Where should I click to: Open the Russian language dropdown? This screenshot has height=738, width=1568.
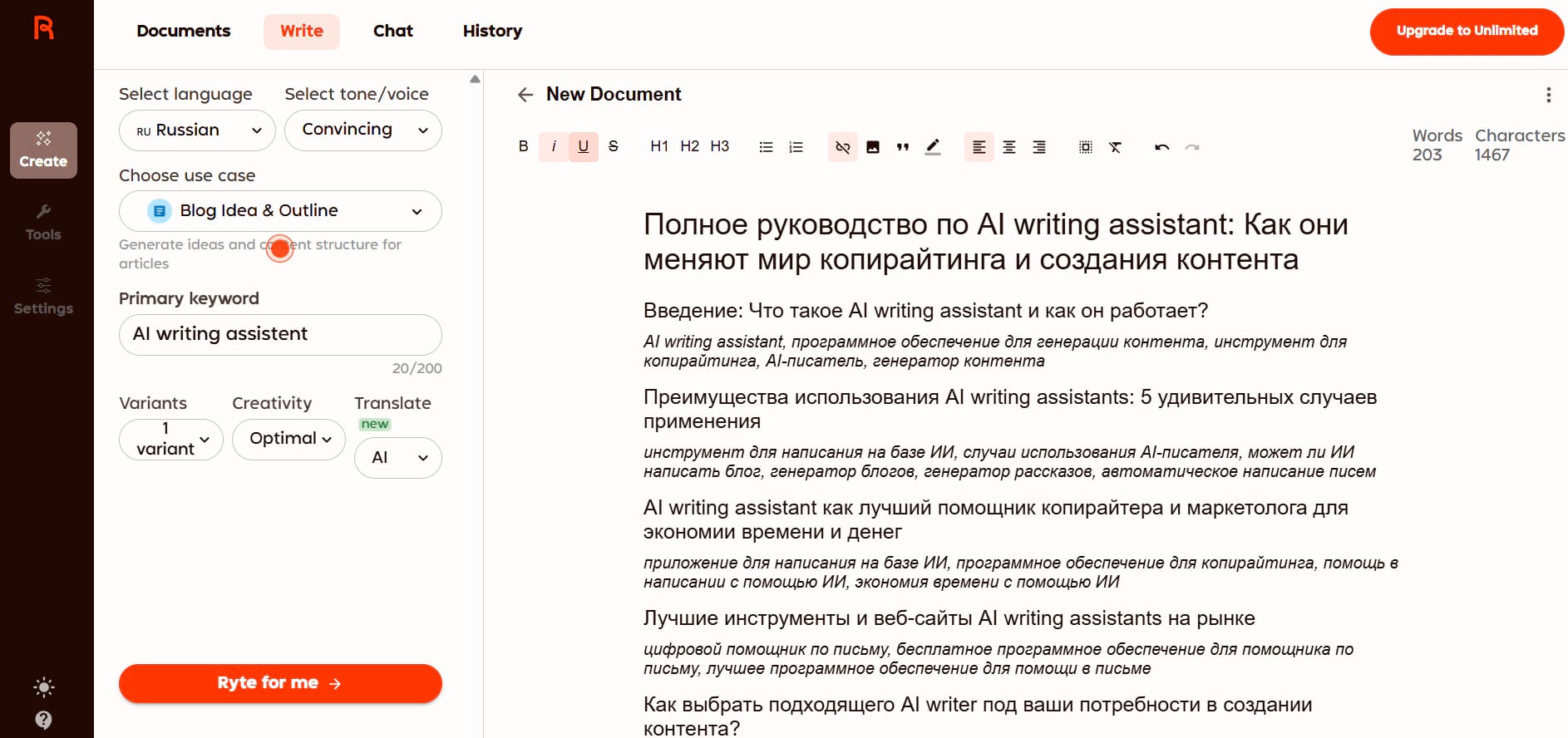click(x=197, y=130)
